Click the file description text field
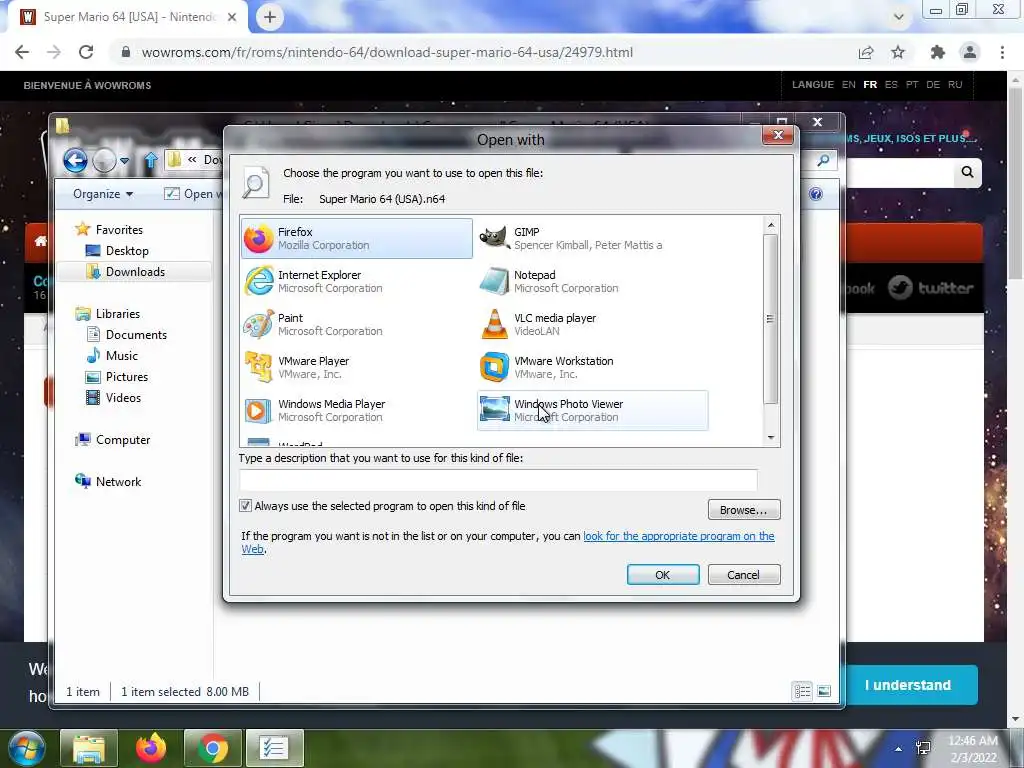This screenshot has width=1024, height=768. (498, 480)
